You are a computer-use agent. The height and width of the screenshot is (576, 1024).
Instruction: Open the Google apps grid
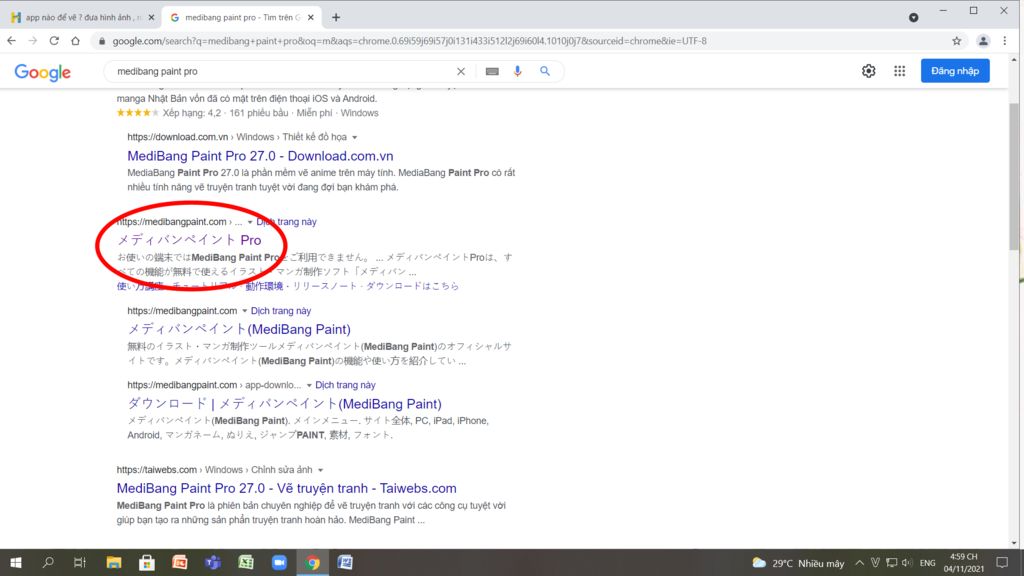(x=899, y=71)
